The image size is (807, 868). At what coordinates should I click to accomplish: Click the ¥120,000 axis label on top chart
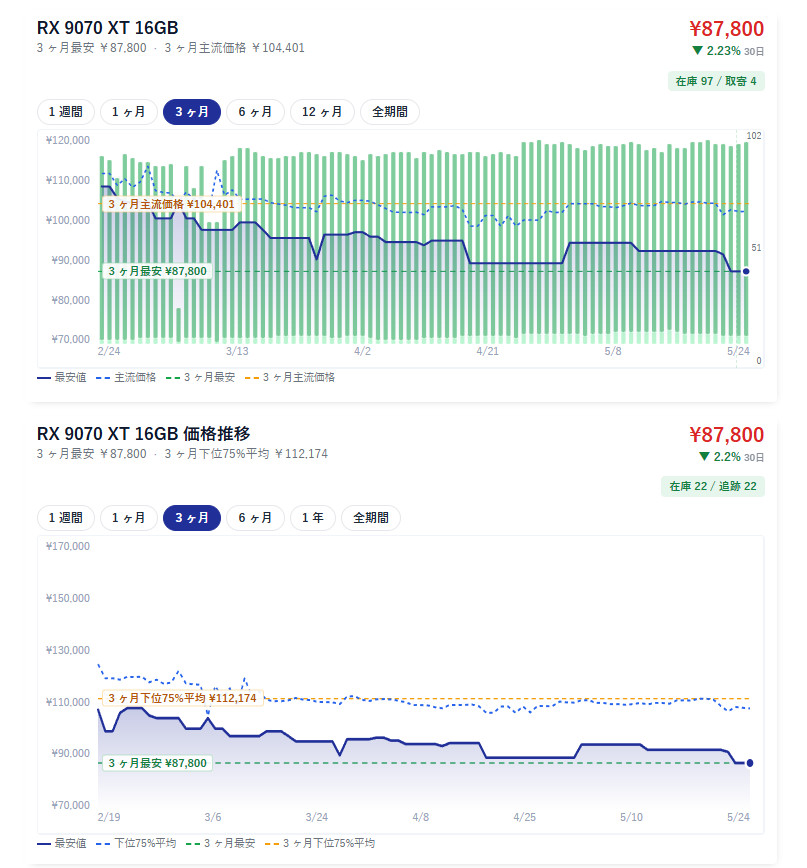[x=68, y=141]
